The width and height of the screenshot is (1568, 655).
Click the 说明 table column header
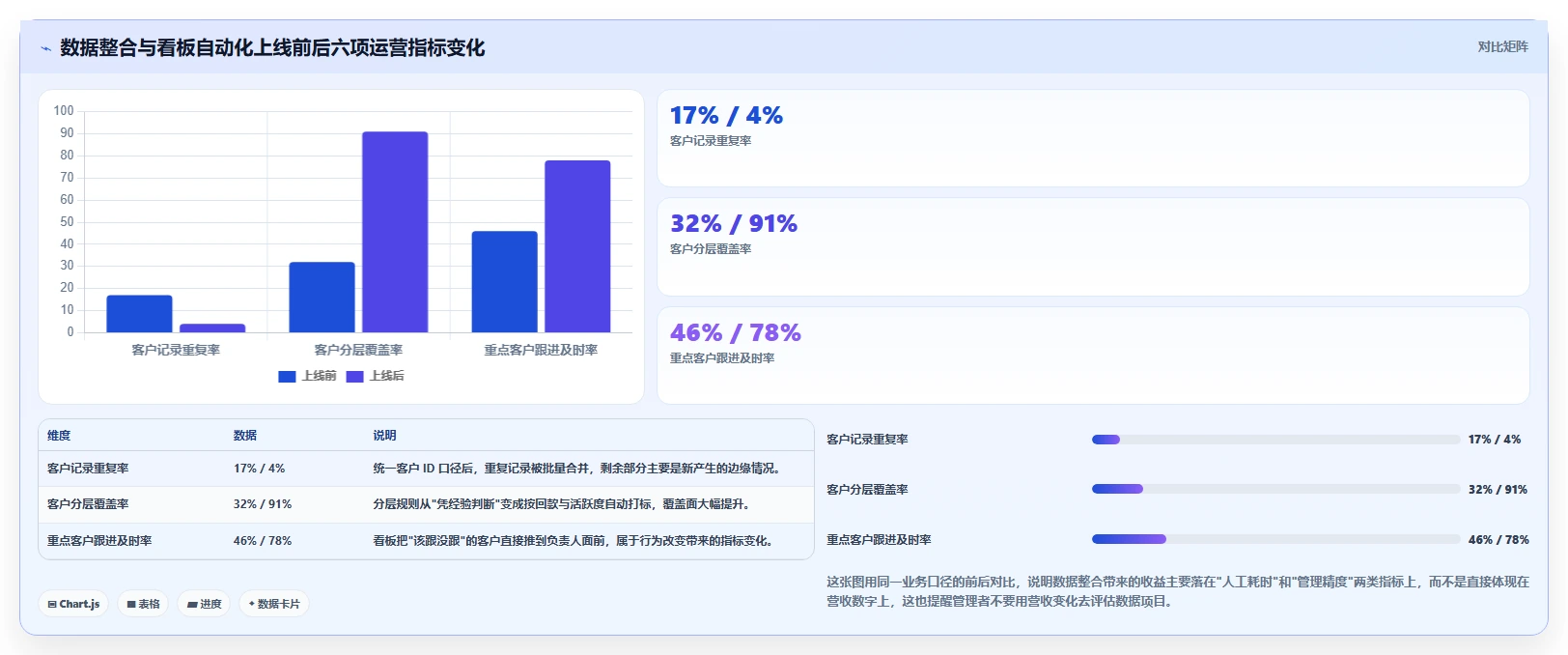coord(384,436)
